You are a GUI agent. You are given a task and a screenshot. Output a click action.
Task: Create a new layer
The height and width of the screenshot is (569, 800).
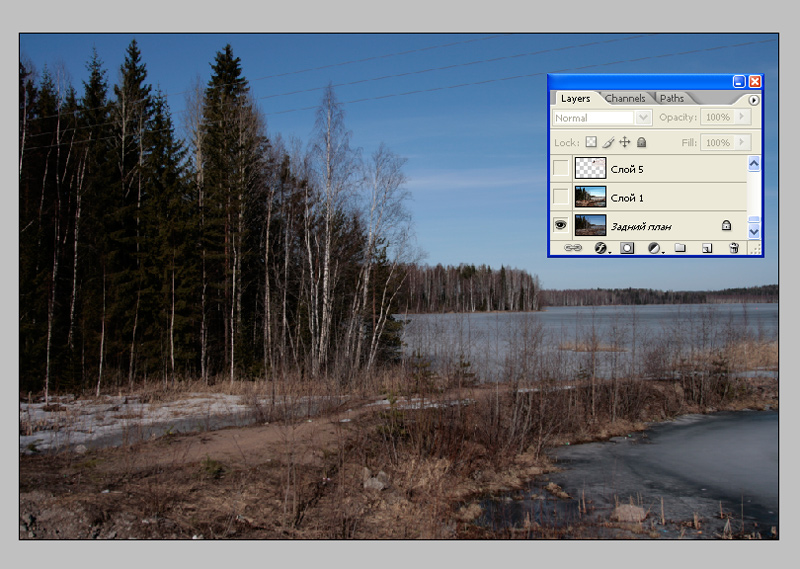click(x=707, y=249)
